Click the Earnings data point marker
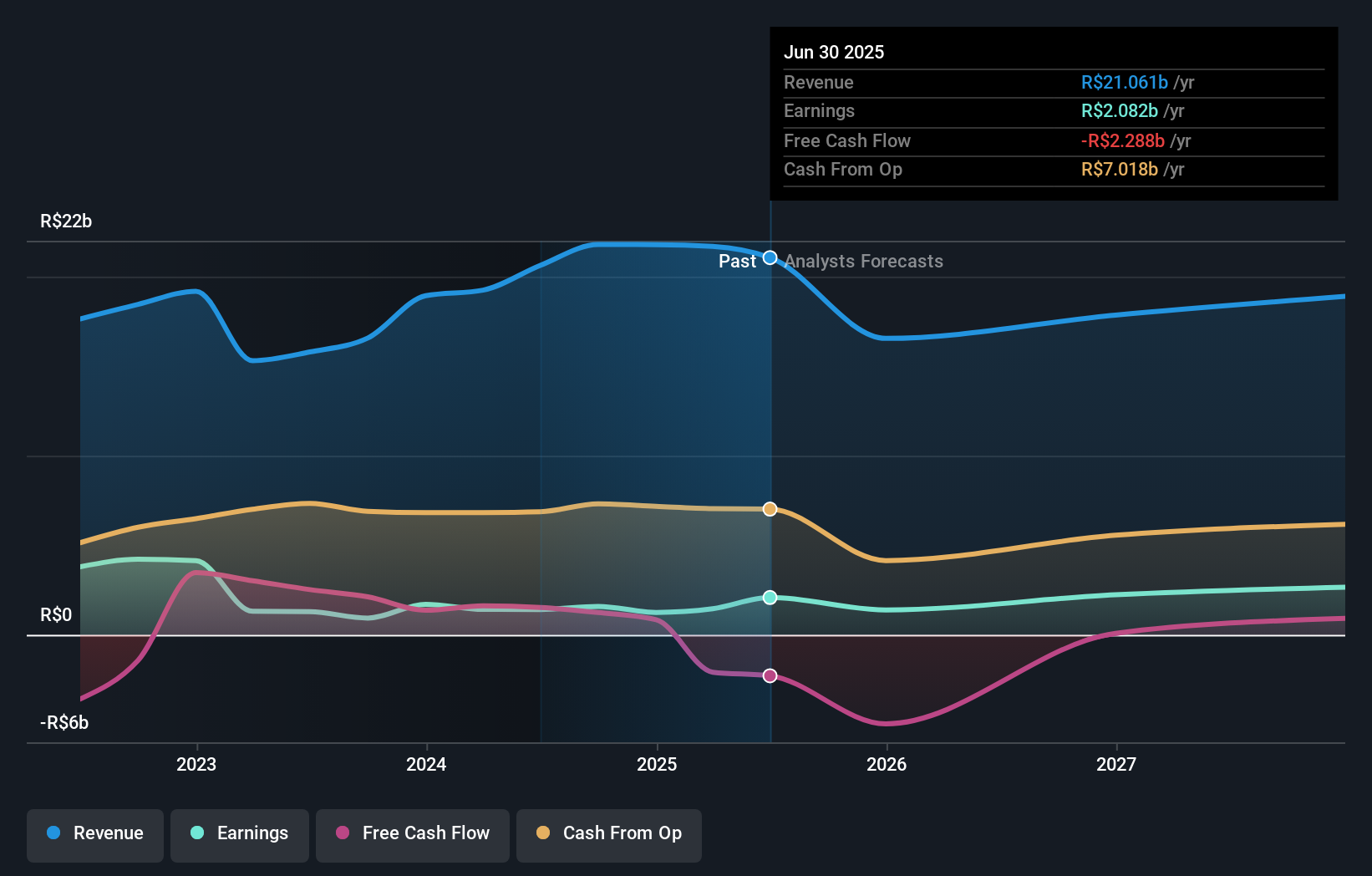 point(770,596)
